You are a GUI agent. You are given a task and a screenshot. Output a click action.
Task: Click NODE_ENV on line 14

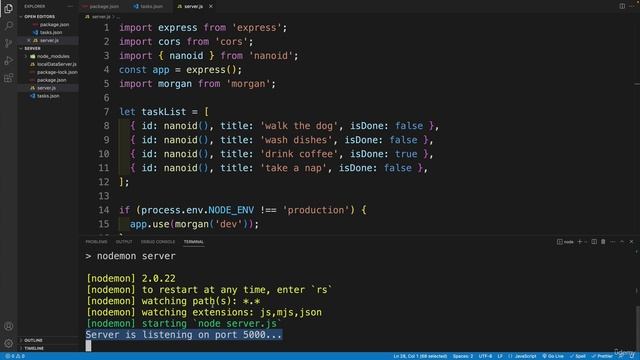coord(231,210)
